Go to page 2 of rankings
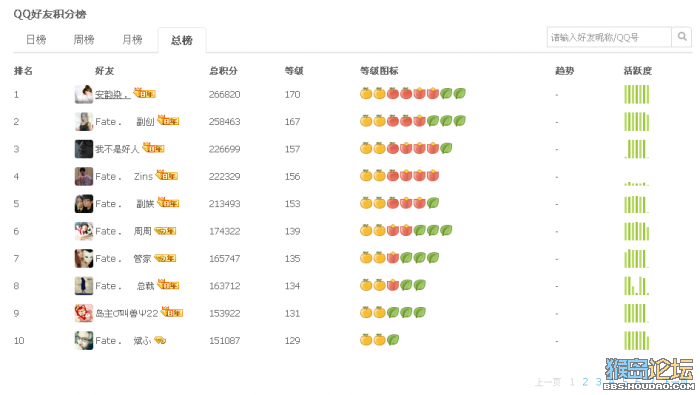Image resolution: width=700 pixels, height=395 pixels. (x=585, y=382)
